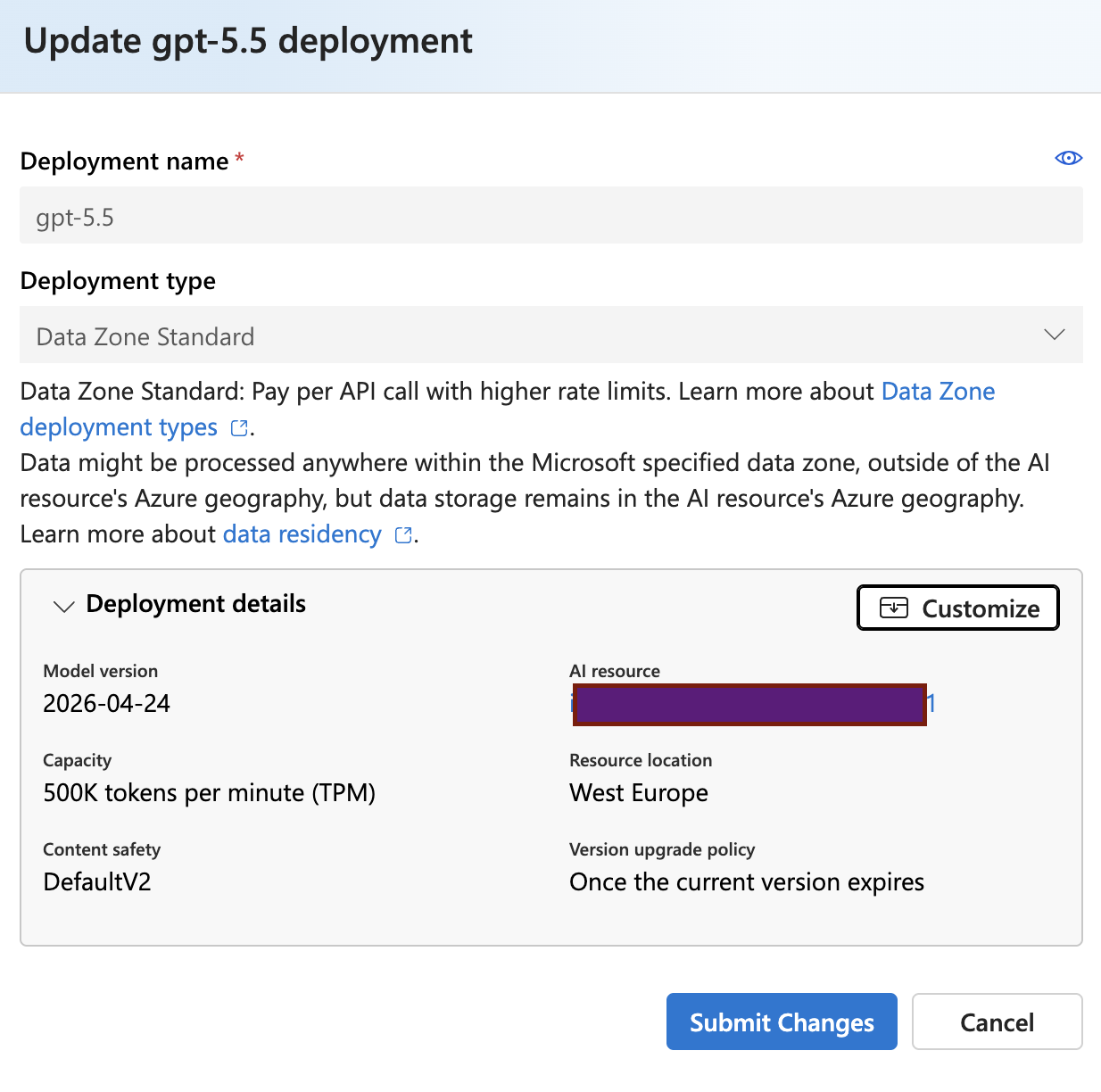Screen dimensions: 1101x1092
Task: Click 'Once the current version expires' text
Action: tap(747, 882)
